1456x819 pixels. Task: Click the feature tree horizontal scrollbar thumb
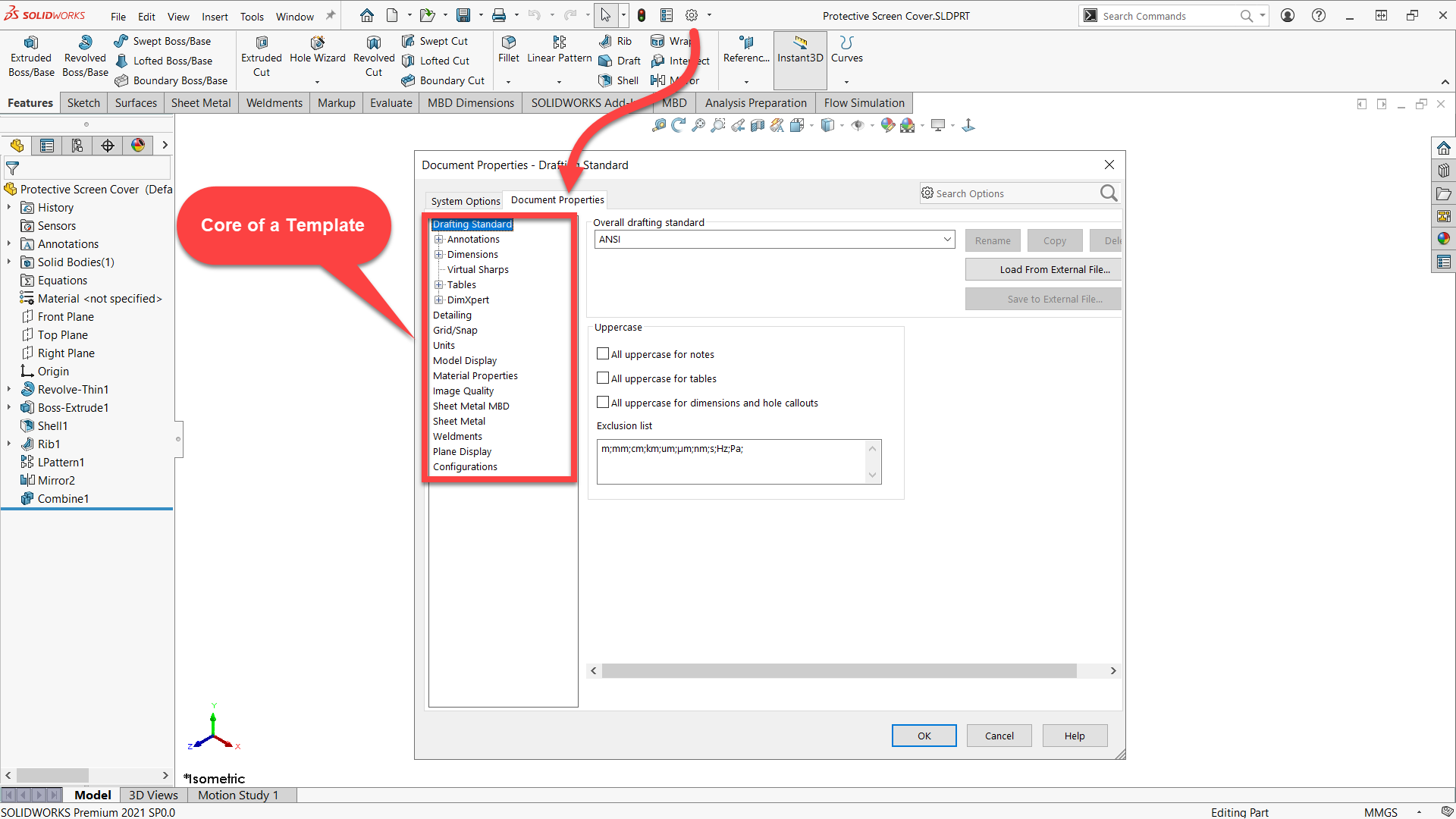pyautogui.click(x=52, y=775)
